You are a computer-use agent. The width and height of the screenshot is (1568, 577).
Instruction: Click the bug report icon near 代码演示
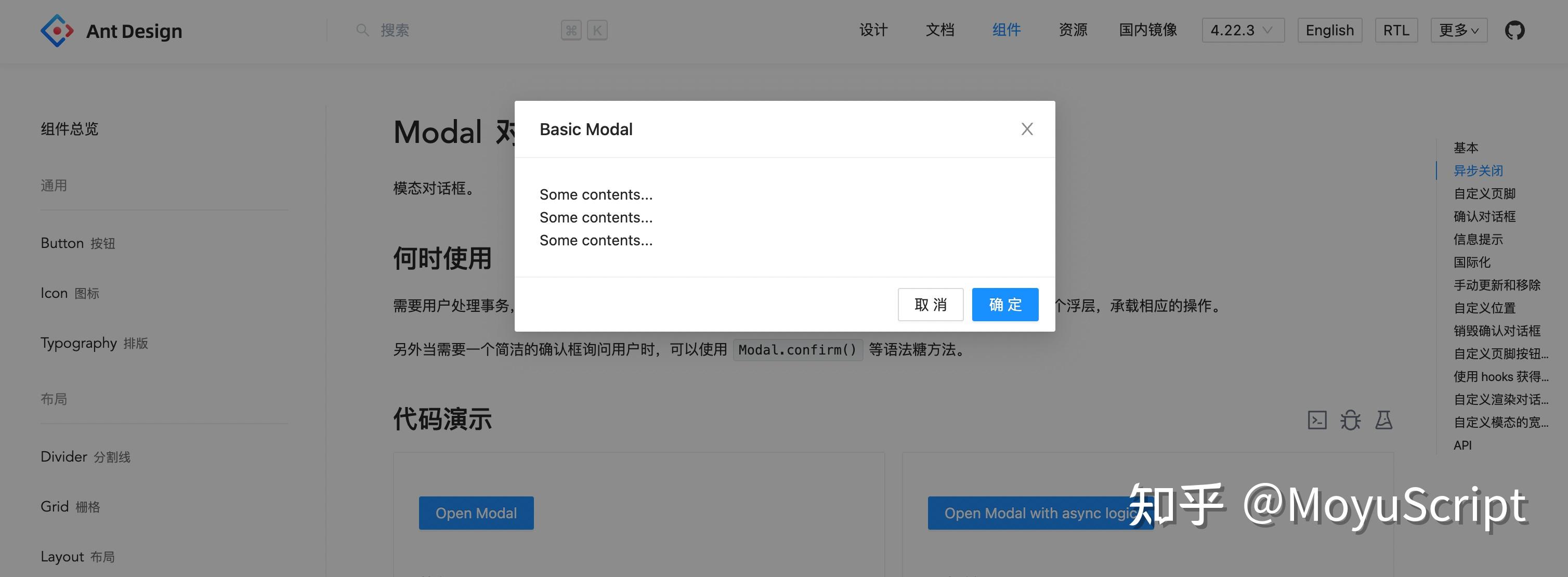click(x=1351, y=420)
